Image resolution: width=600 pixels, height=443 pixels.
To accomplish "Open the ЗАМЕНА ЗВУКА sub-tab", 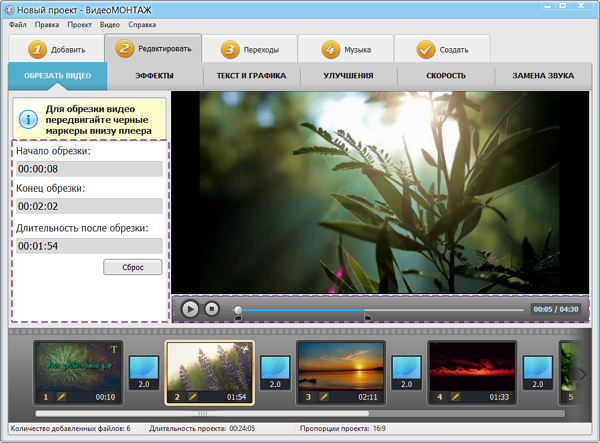I will point(543,76).
